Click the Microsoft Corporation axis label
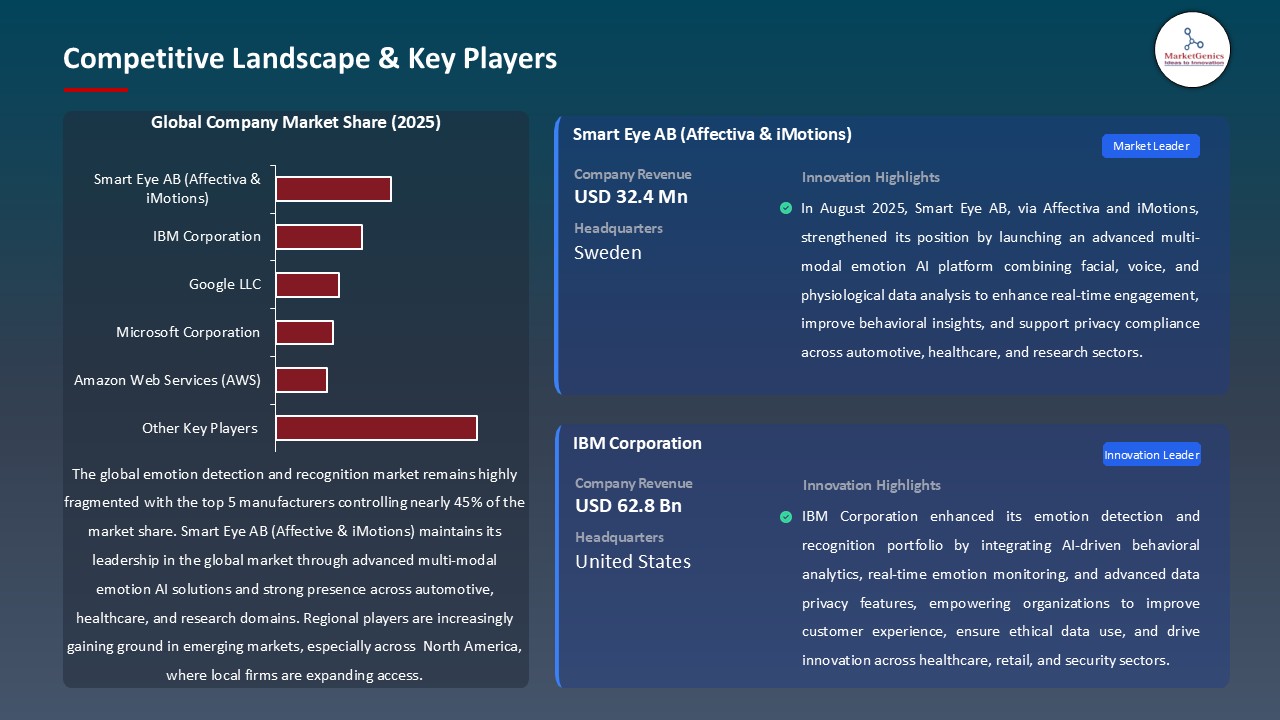This screenshot has width=1280, height=720. click(x=189, y=332)
